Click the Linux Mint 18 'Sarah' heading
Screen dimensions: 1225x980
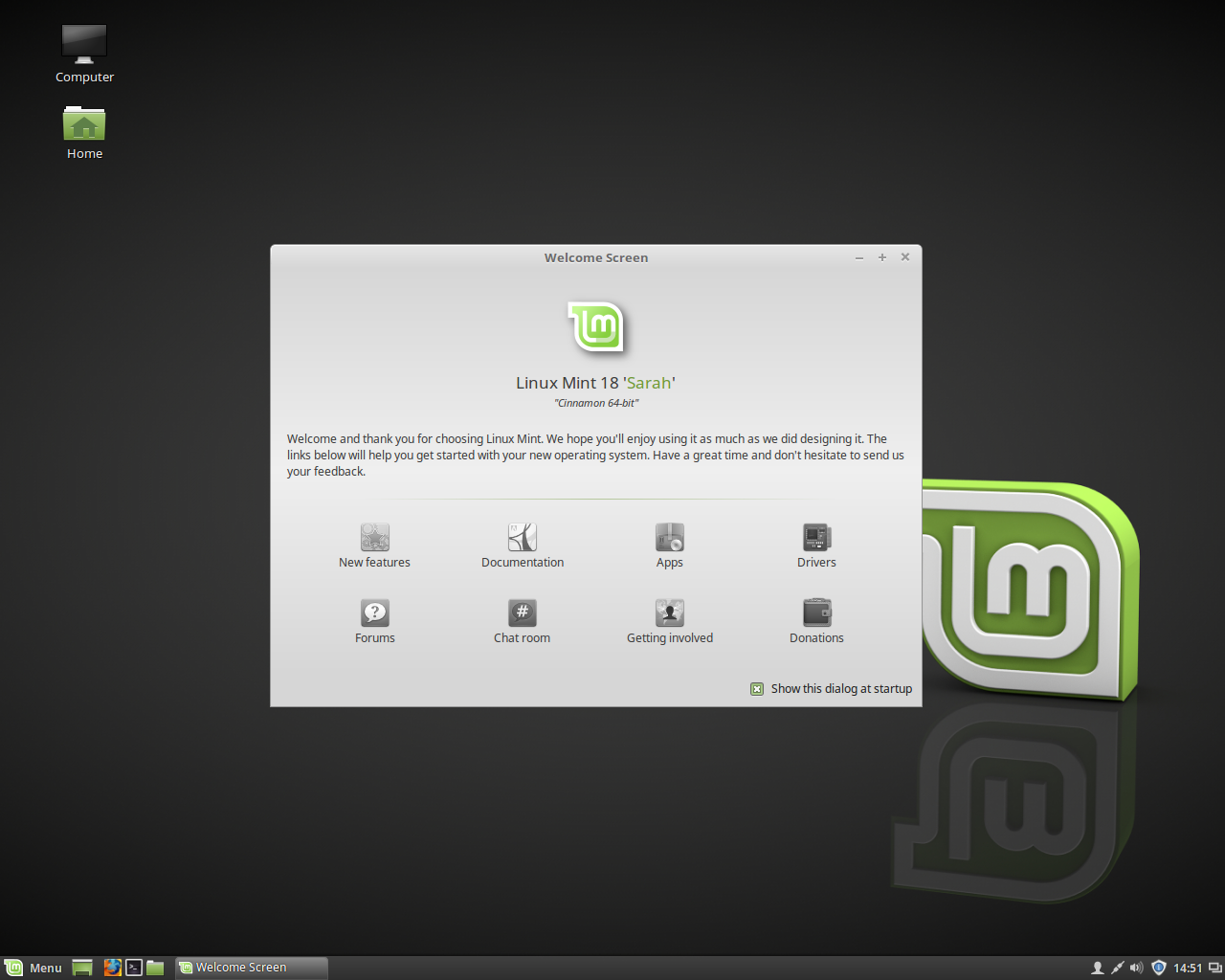(596, 383)
